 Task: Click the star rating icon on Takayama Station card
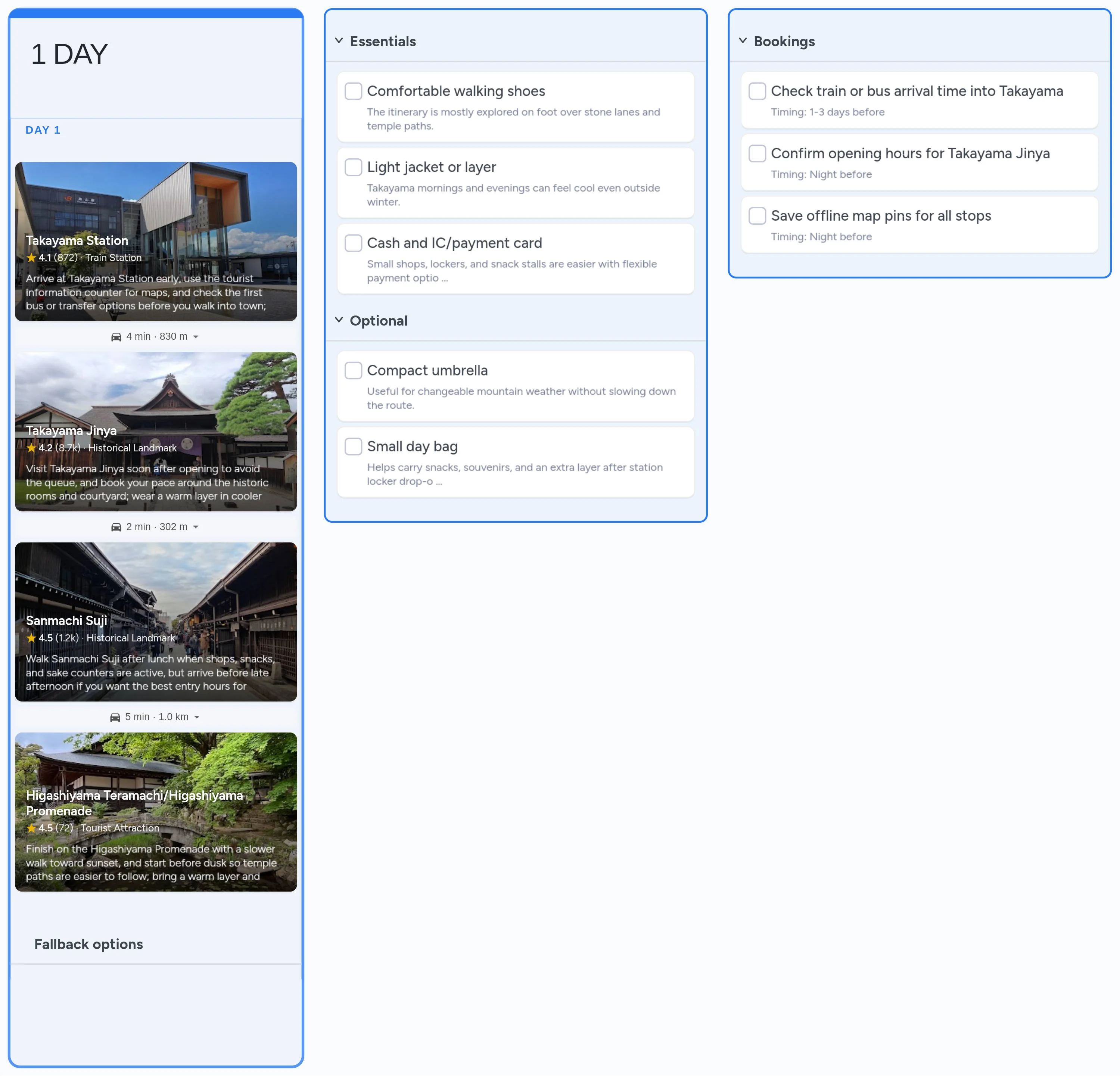click(x=31, y=258)
